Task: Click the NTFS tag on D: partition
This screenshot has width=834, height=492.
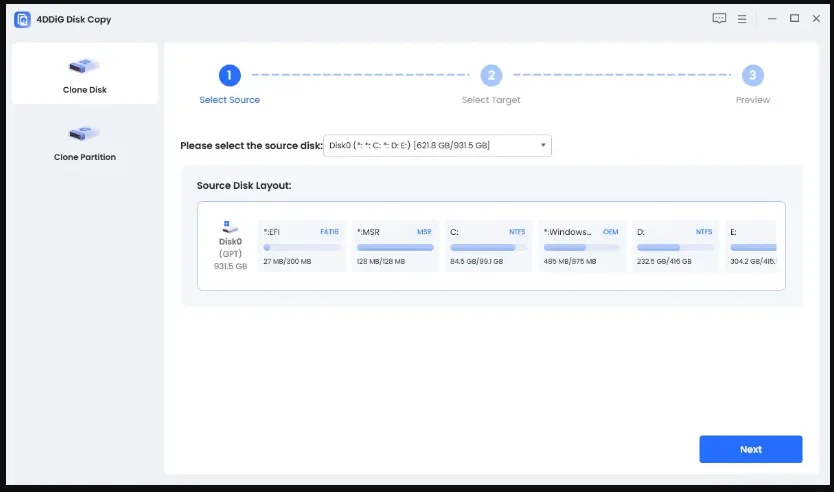Action: tap(704, 232)
